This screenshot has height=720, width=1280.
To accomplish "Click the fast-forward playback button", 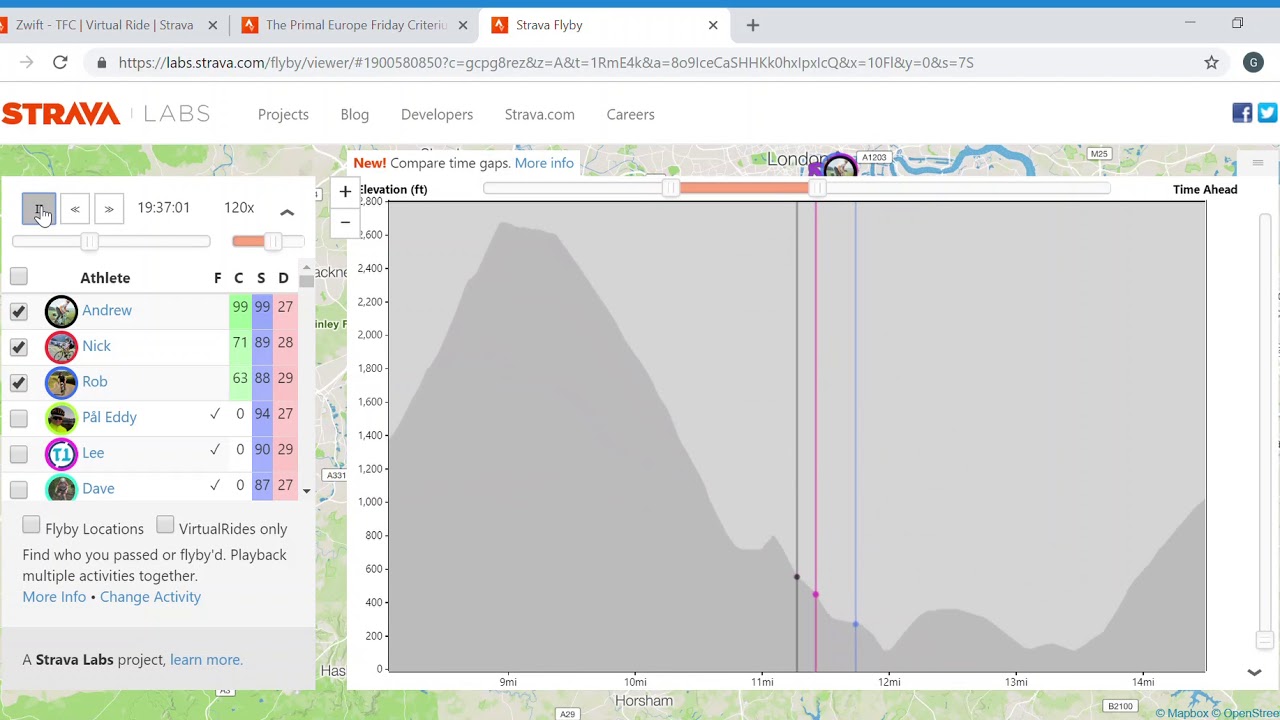I will pyautogui.click(x=109, y=209).
